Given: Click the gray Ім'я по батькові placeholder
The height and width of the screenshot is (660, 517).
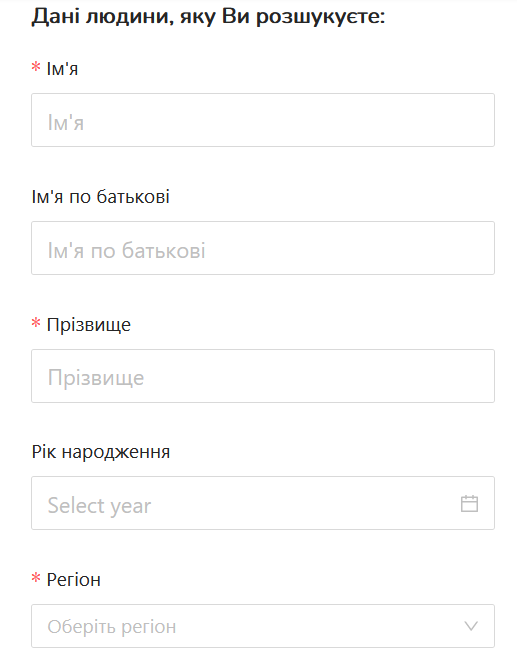Looking at the screenshot, I should point(127,250).
